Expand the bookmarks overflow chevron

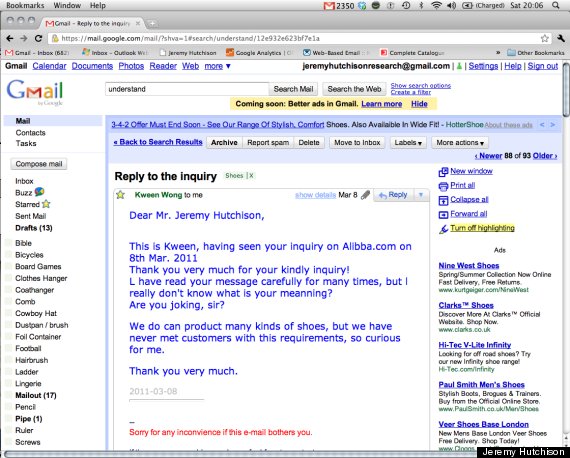[498, 53]
